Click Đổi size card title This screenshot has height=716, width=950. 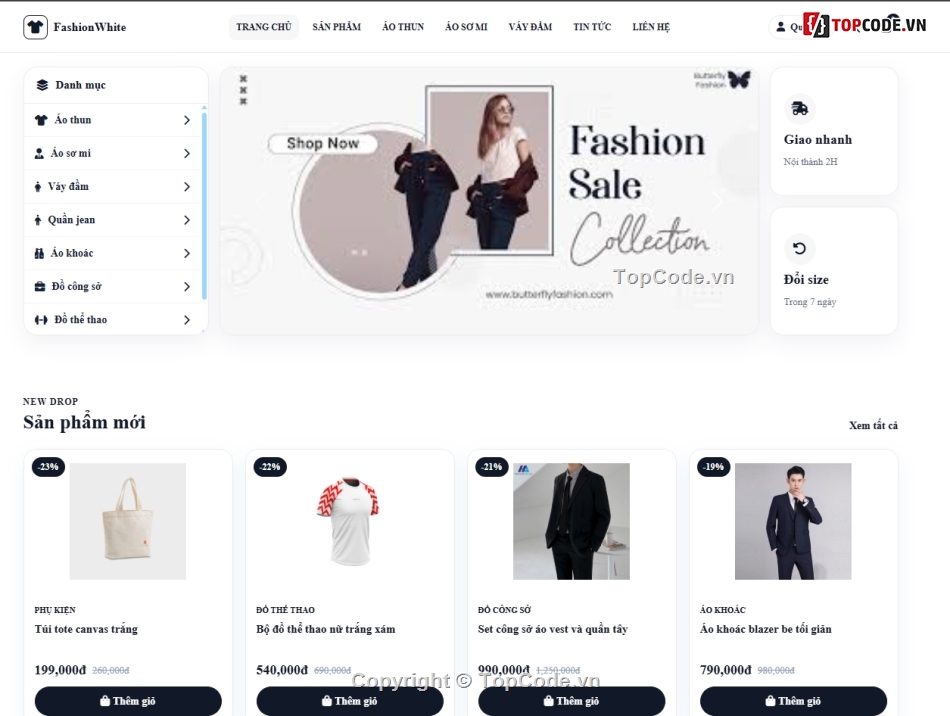[806, 280]
